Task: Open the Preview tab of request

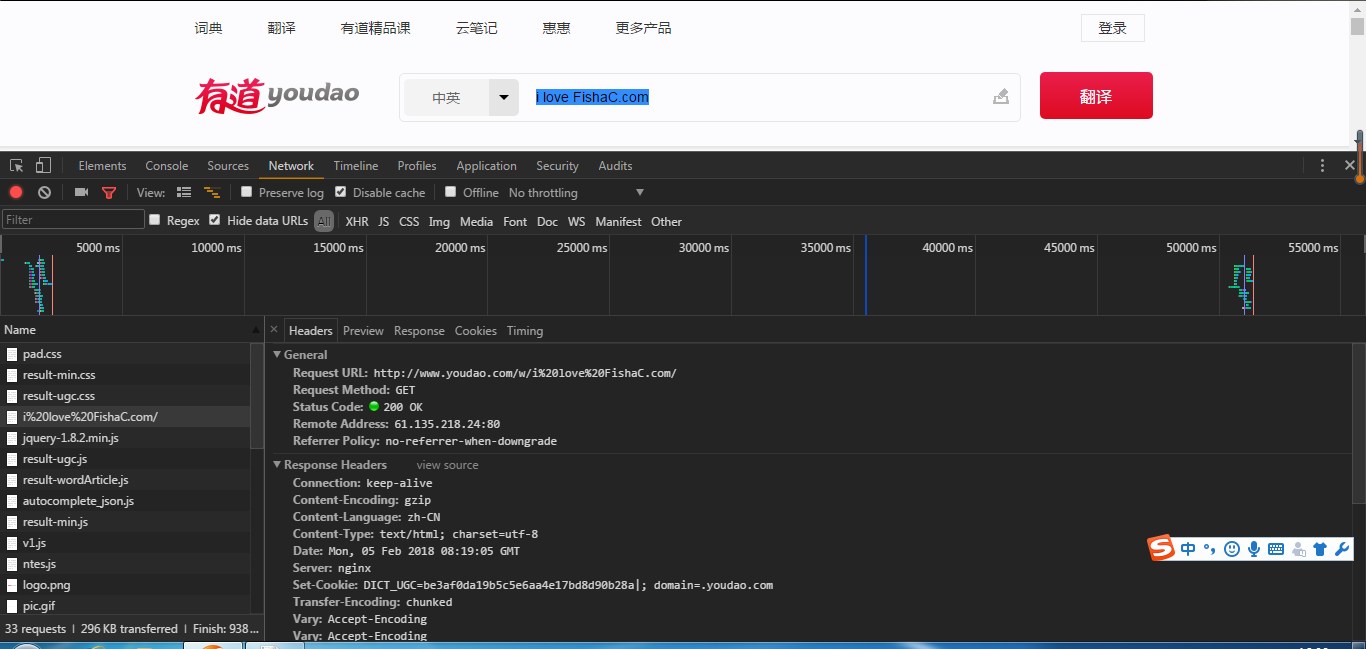Action: (363, 331)
